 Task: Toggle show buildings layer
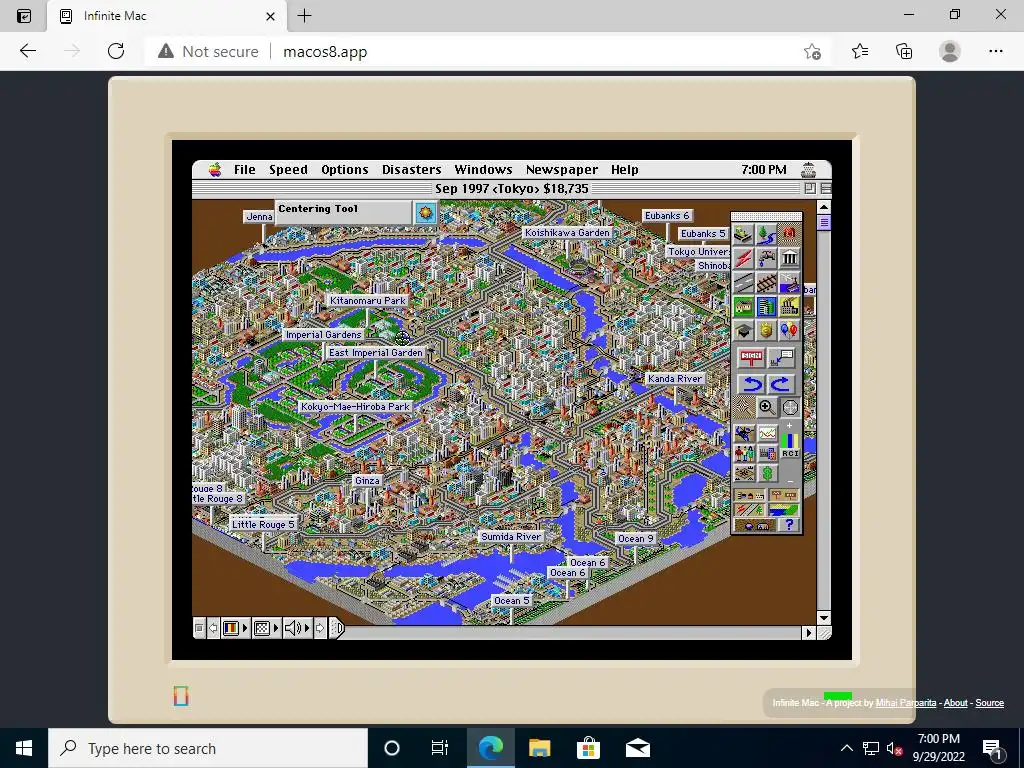click(x=750, y=496)
